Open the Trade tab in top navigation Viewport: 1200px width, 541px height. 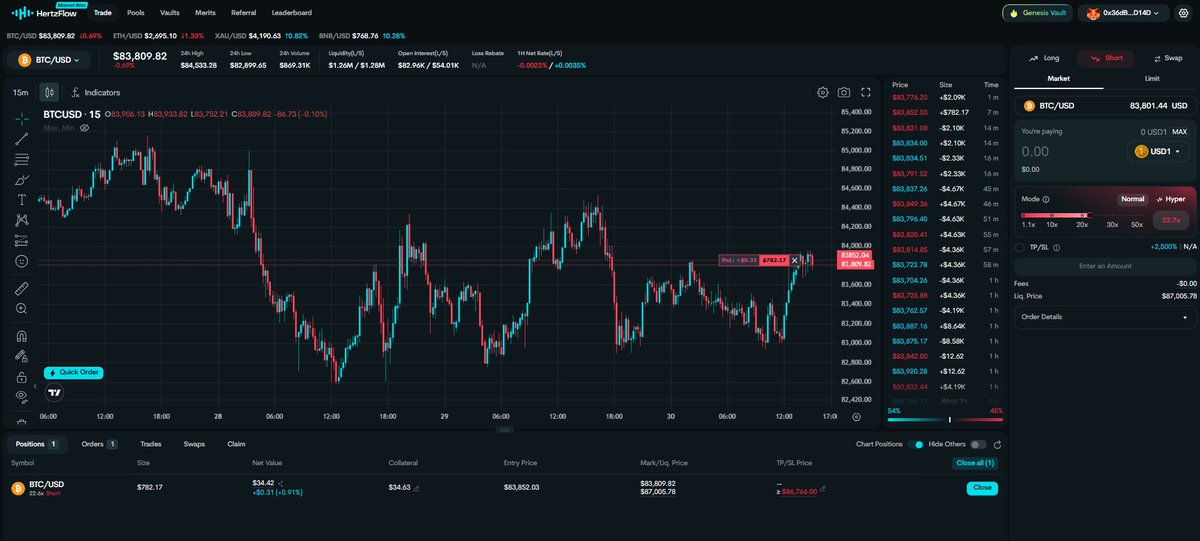coord(103,13)
